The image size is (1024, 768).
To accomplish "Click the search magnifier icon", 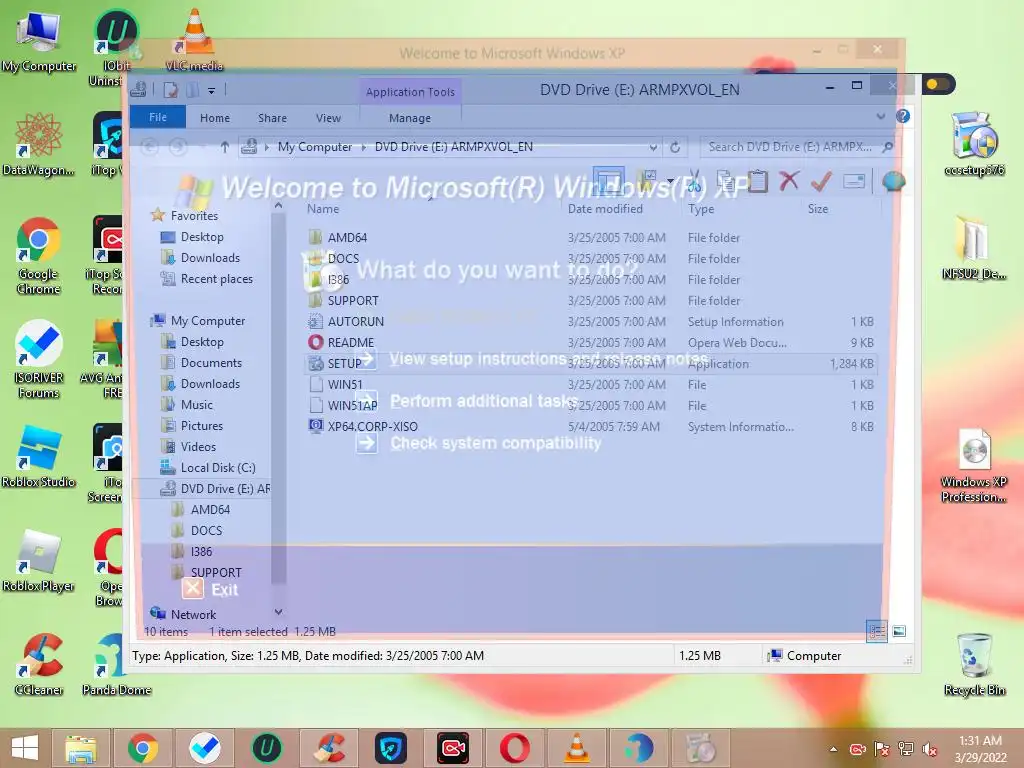I will 887,147.
